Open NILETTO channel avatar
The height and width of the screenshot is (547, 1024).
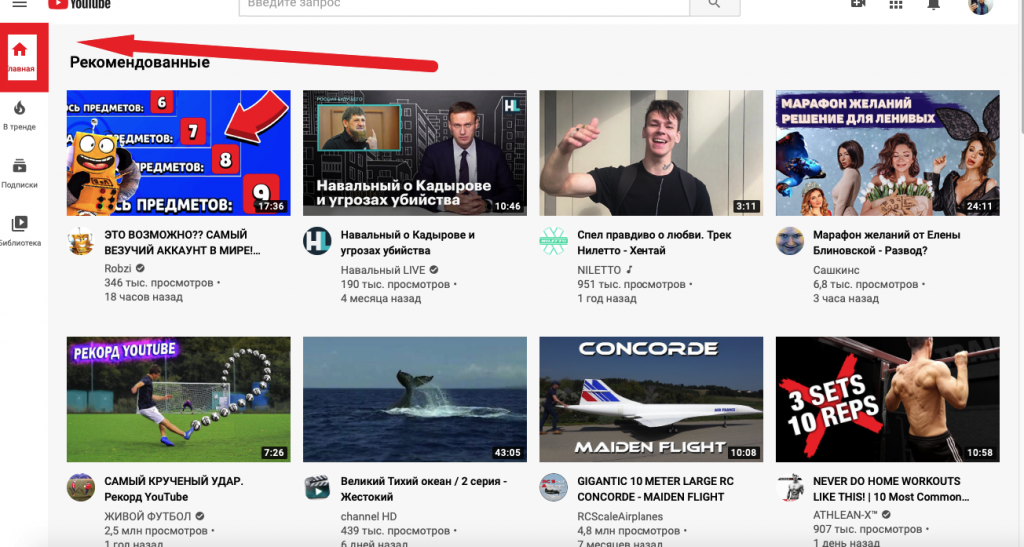coord(553,242)
